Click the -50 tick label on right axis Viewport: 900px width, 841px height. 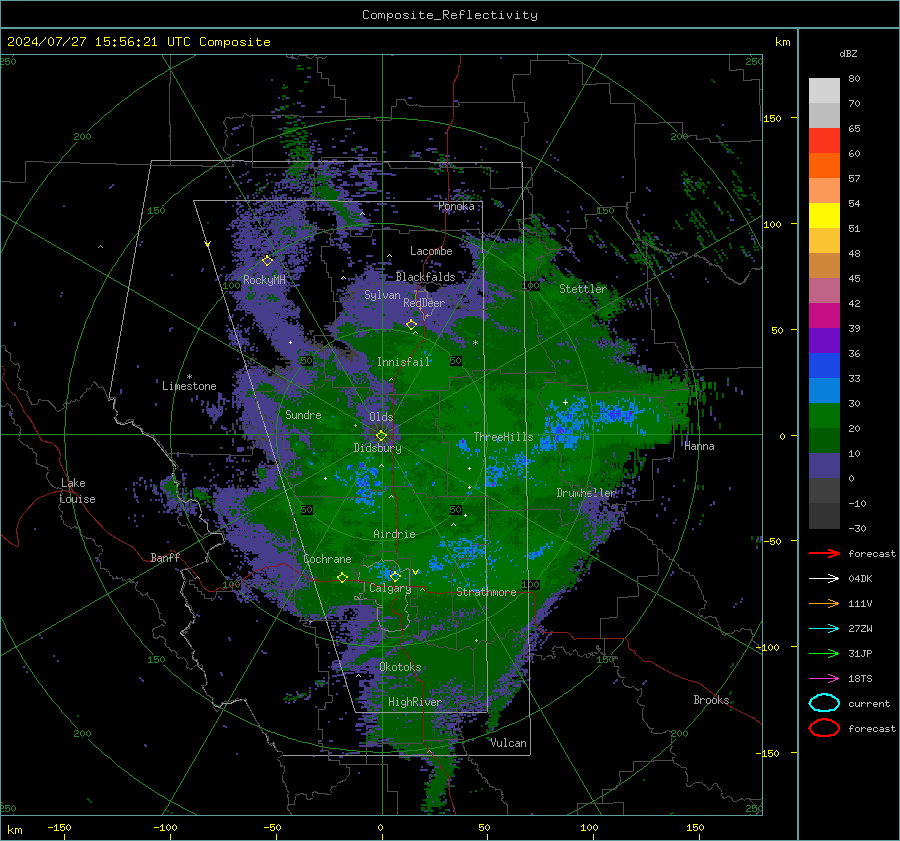point(772,541)
